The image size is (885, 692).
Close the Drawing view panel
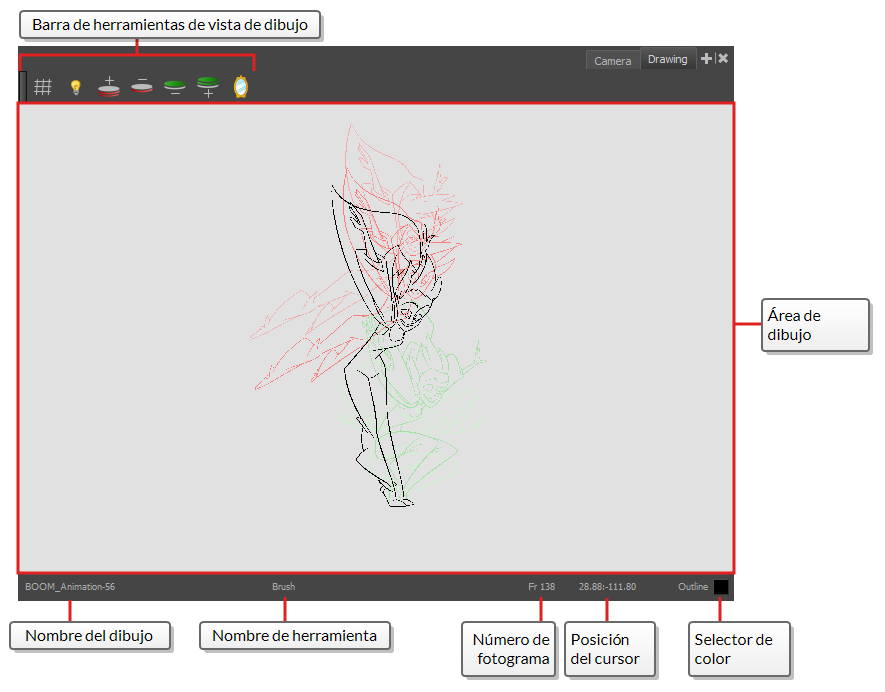click(723, 58)
